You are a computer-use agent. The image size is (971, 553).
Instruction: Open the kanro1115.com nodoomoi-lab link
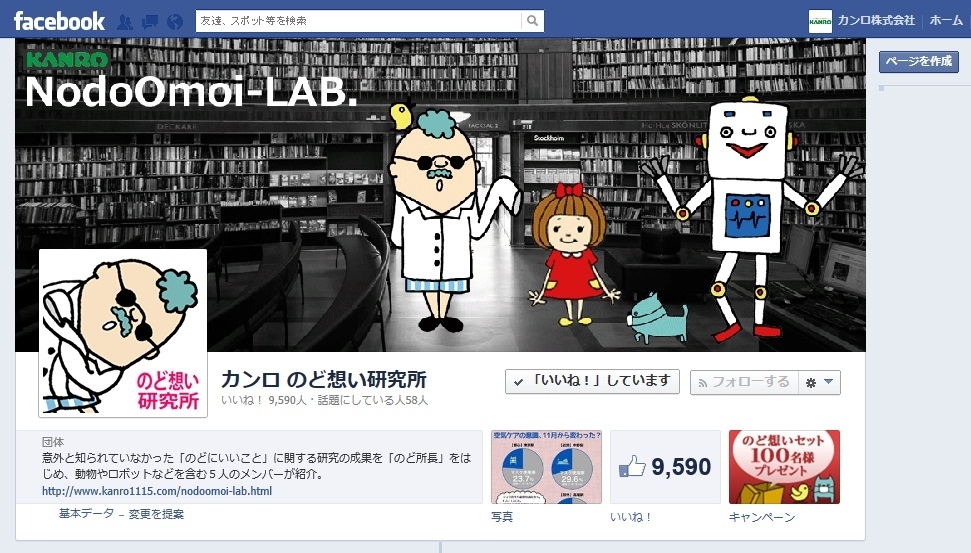coord(157,491)
